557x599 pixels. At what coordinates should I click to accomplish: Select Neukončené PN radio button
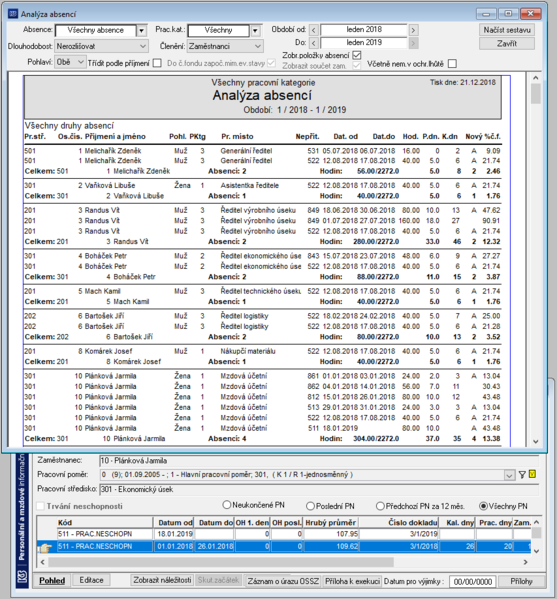coord(227,505)
